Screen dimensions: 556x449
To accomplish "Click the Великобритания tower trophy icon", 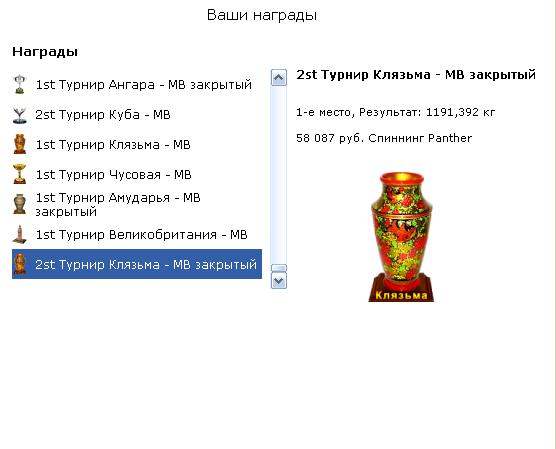I will 20,234.
